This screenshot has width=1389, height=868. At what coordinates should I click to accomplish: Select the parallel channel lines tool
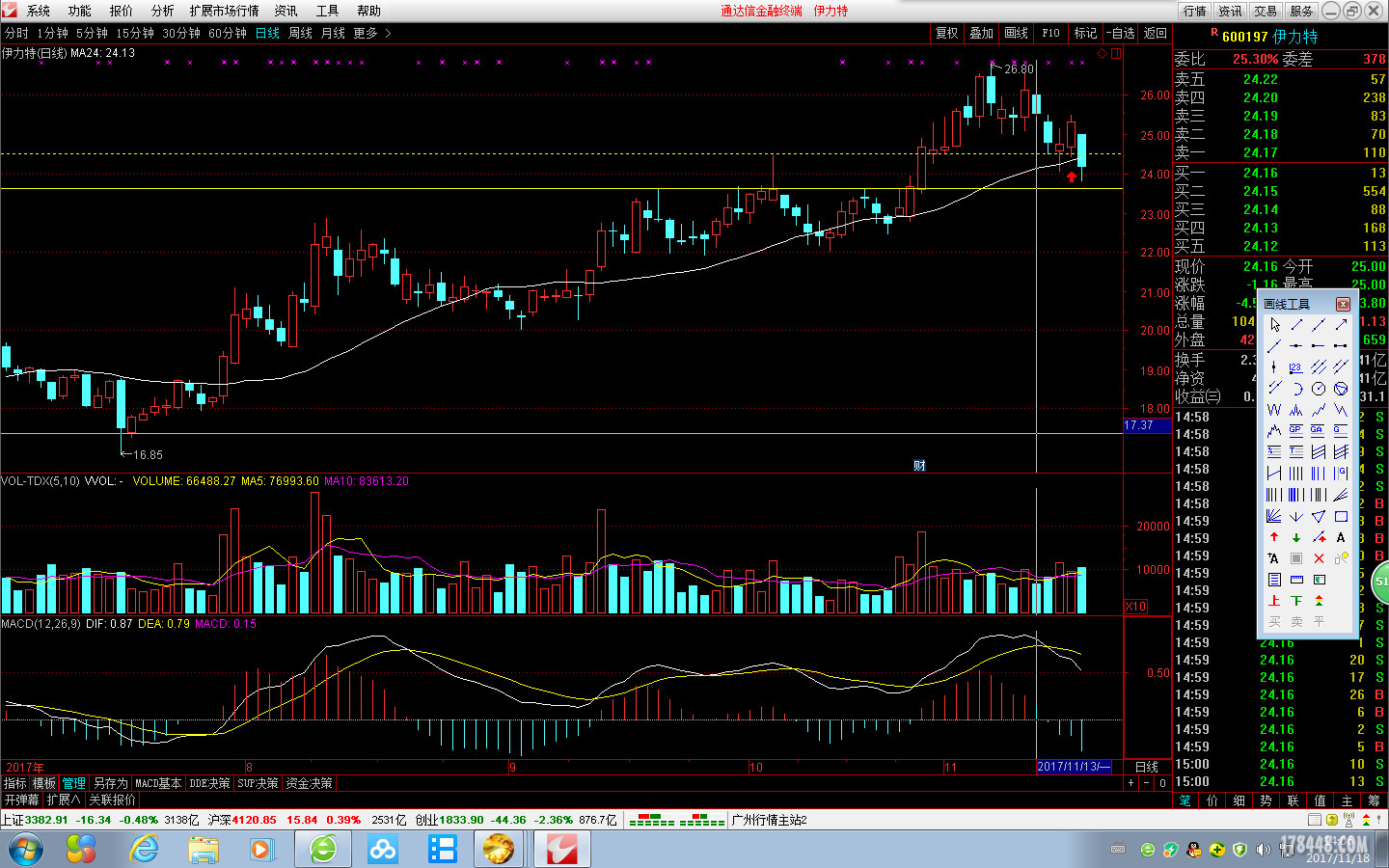coord(1319,366)
